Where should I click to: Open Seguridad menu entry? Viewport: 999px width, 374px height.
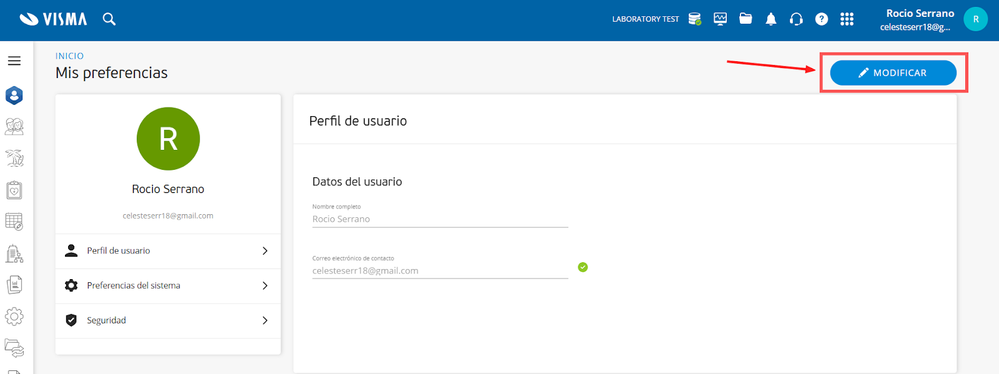pos(168,320)
